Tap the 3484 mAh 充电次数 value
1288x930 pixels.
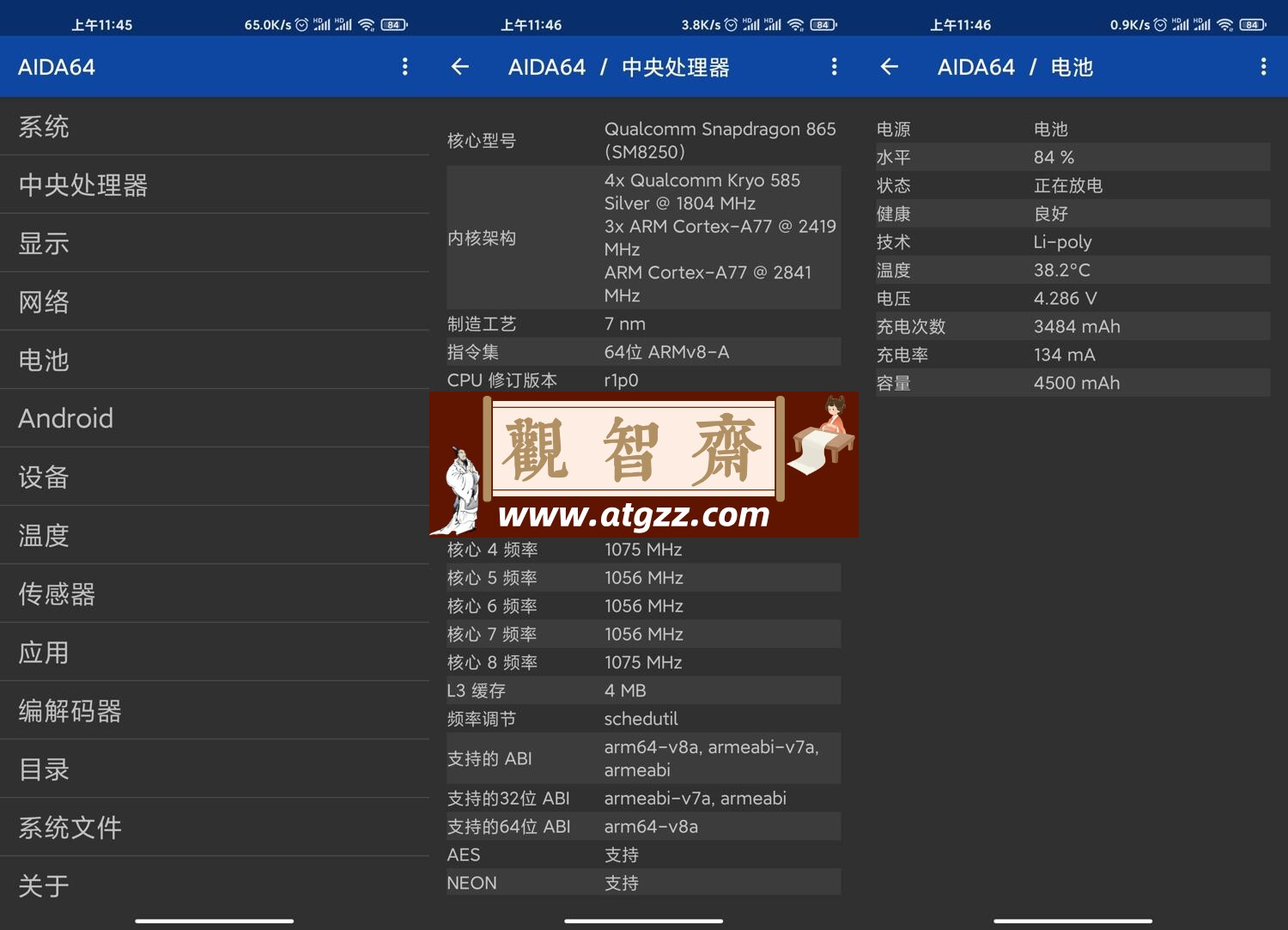point(1077,327)
